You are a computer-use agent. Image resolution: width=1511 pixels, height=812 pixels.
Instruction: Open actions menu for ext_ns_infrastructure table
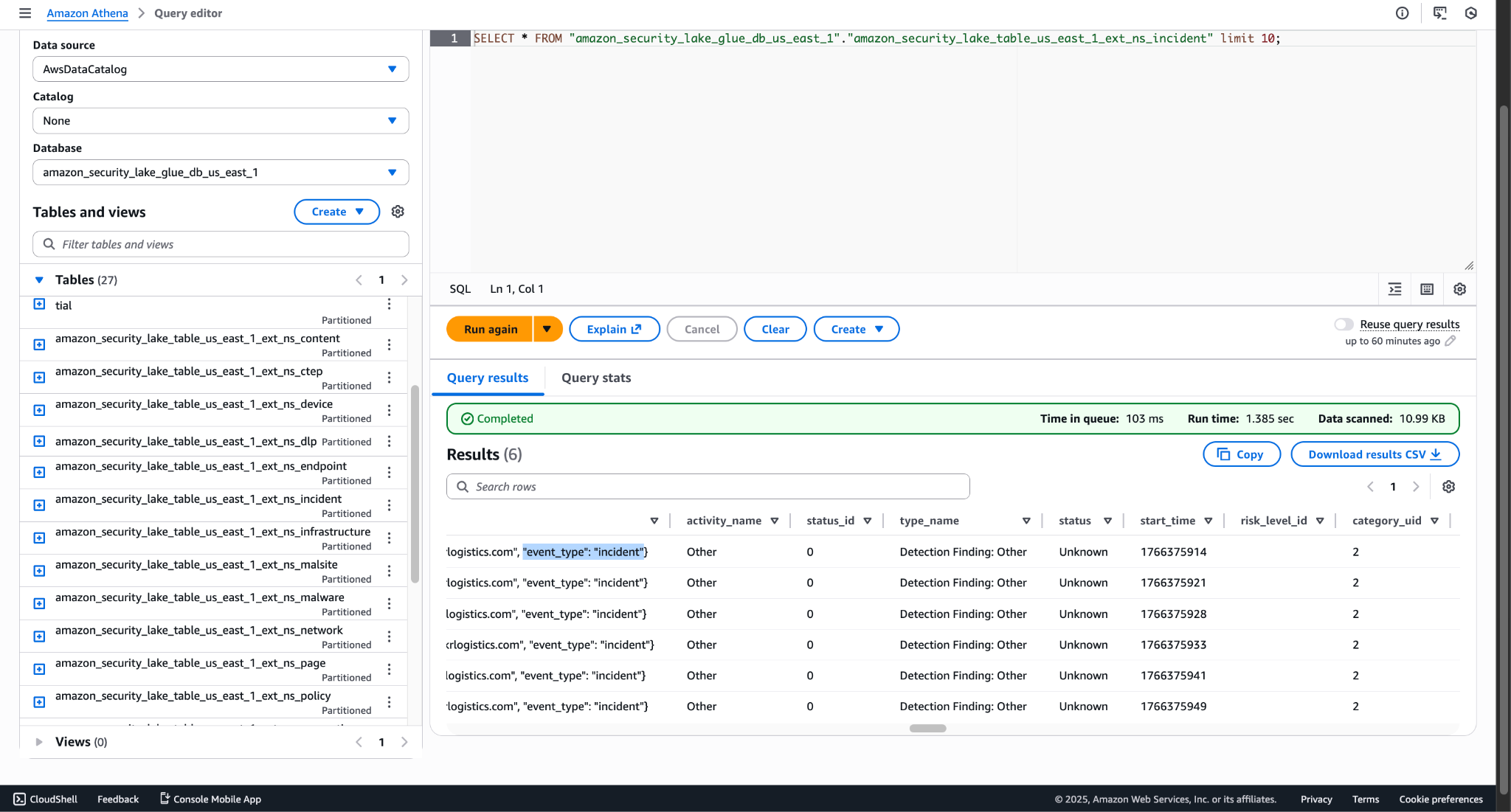coord(389,538)
